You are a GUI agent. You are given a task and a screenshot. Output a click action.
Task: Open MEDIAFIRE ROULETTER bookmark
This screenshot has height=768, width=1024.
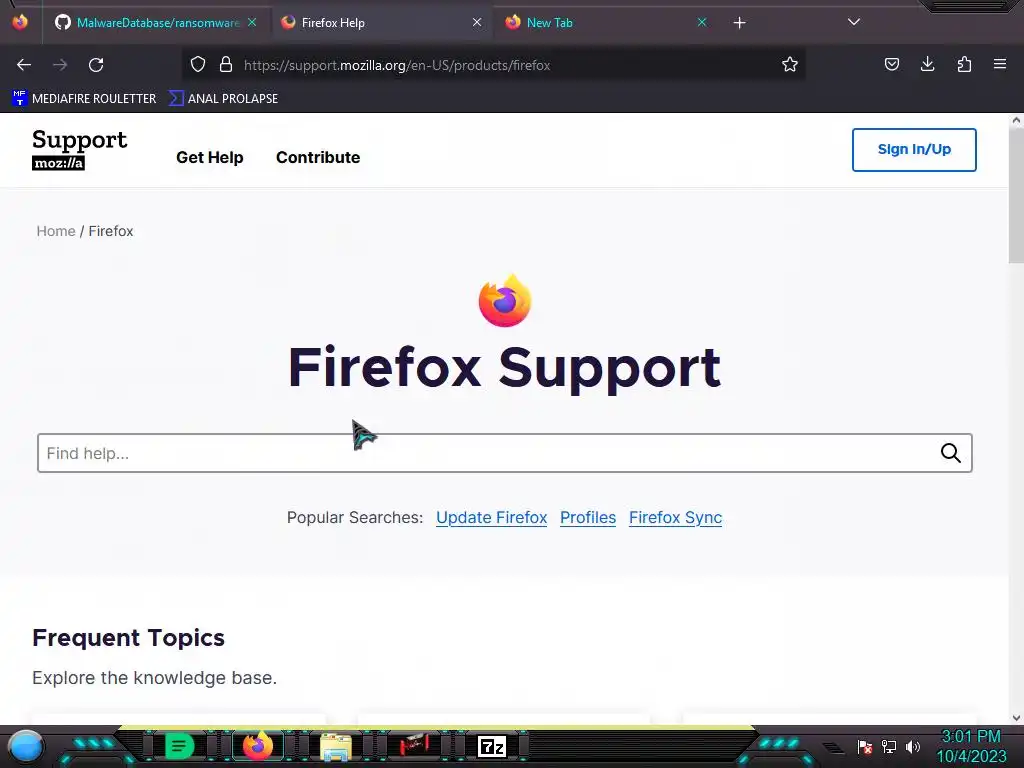click(84, 99)
